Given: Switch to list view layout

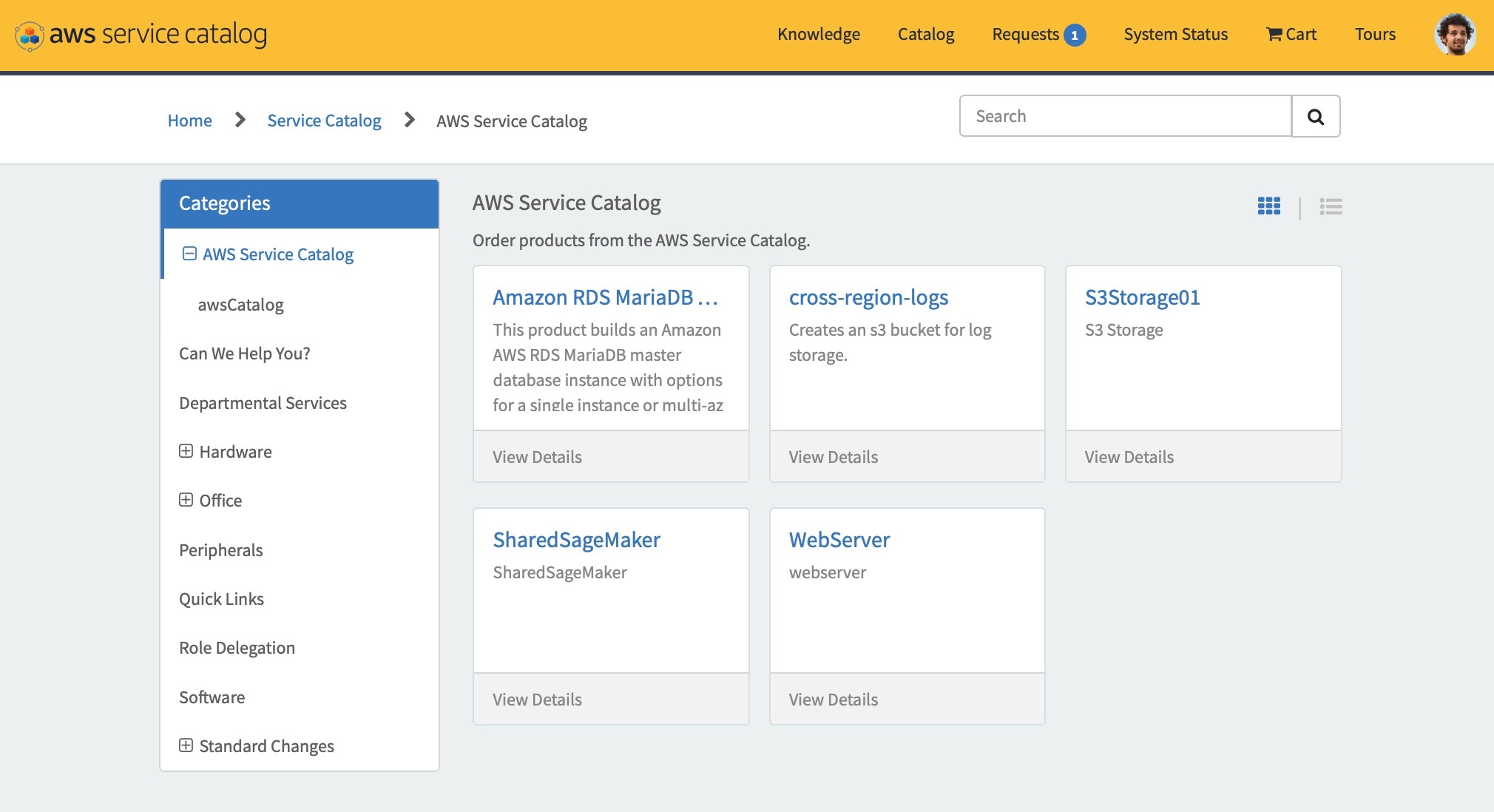Looking at the screenshot, I should tap(1331, 206).
